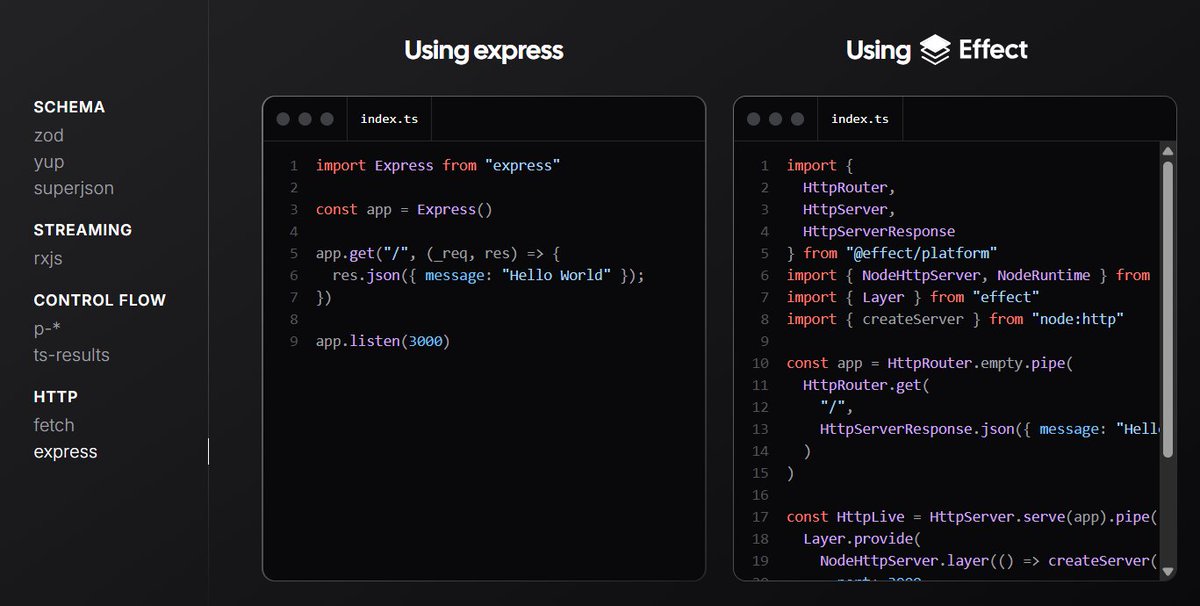Click "HttpRouter," on line 2 of Effect code
Image resolution: width=1200 pixels, height=606 pixels.
click(x=849, y=187)
